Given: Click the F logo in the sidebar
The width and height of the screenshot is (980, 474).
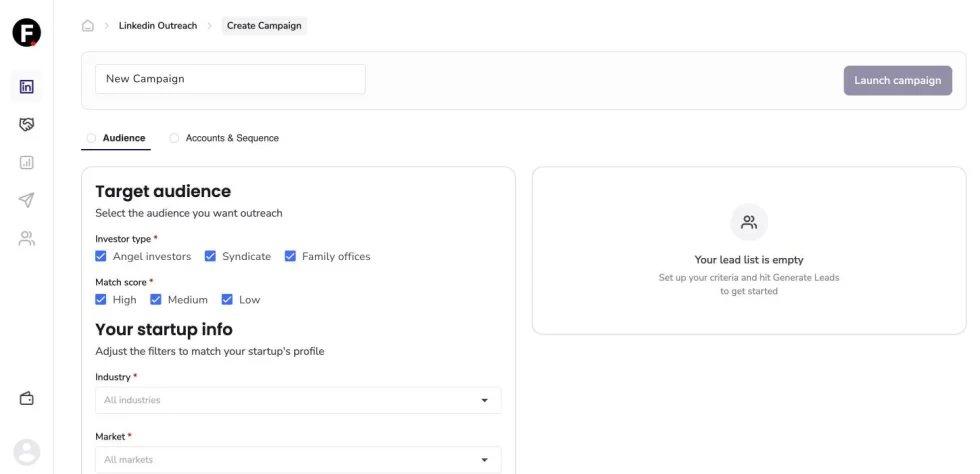Looking at the screenshot, I should pos(26,33).
